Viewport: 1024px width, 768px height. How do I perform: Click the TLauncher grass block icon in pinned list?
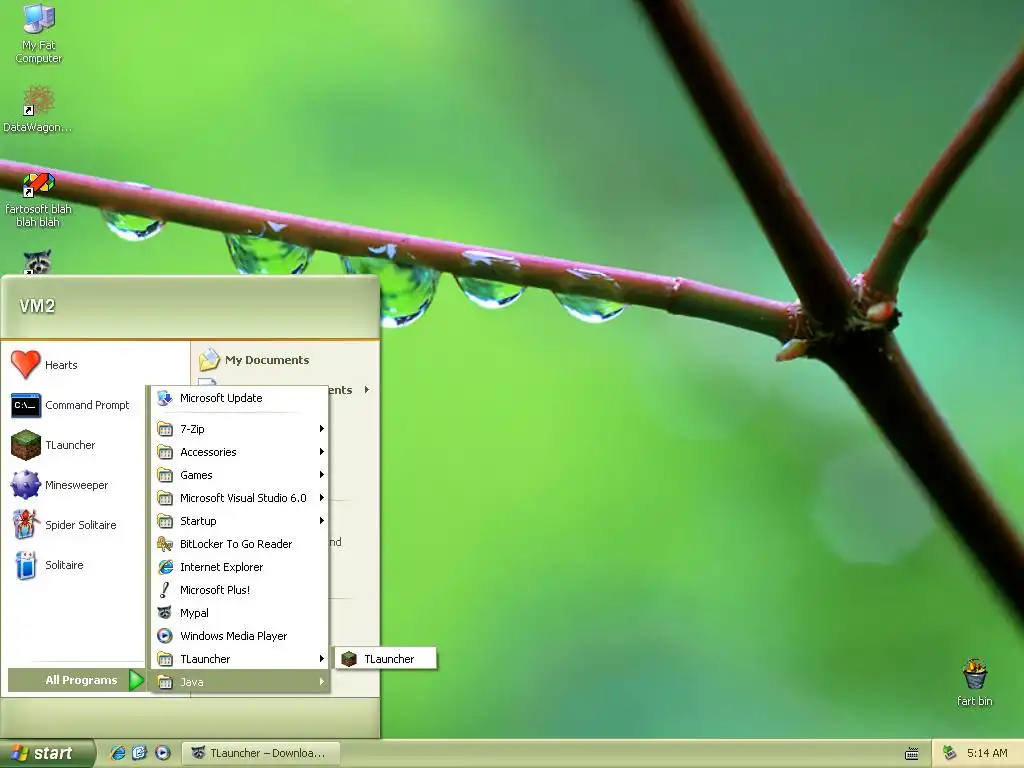(x=25, y=445)
